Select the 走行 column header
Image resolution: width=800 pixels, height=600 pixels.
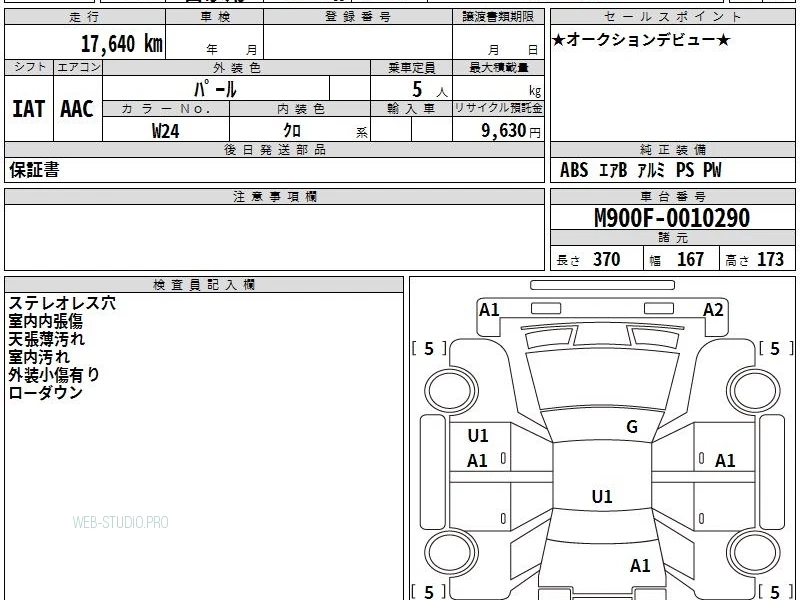85,17
